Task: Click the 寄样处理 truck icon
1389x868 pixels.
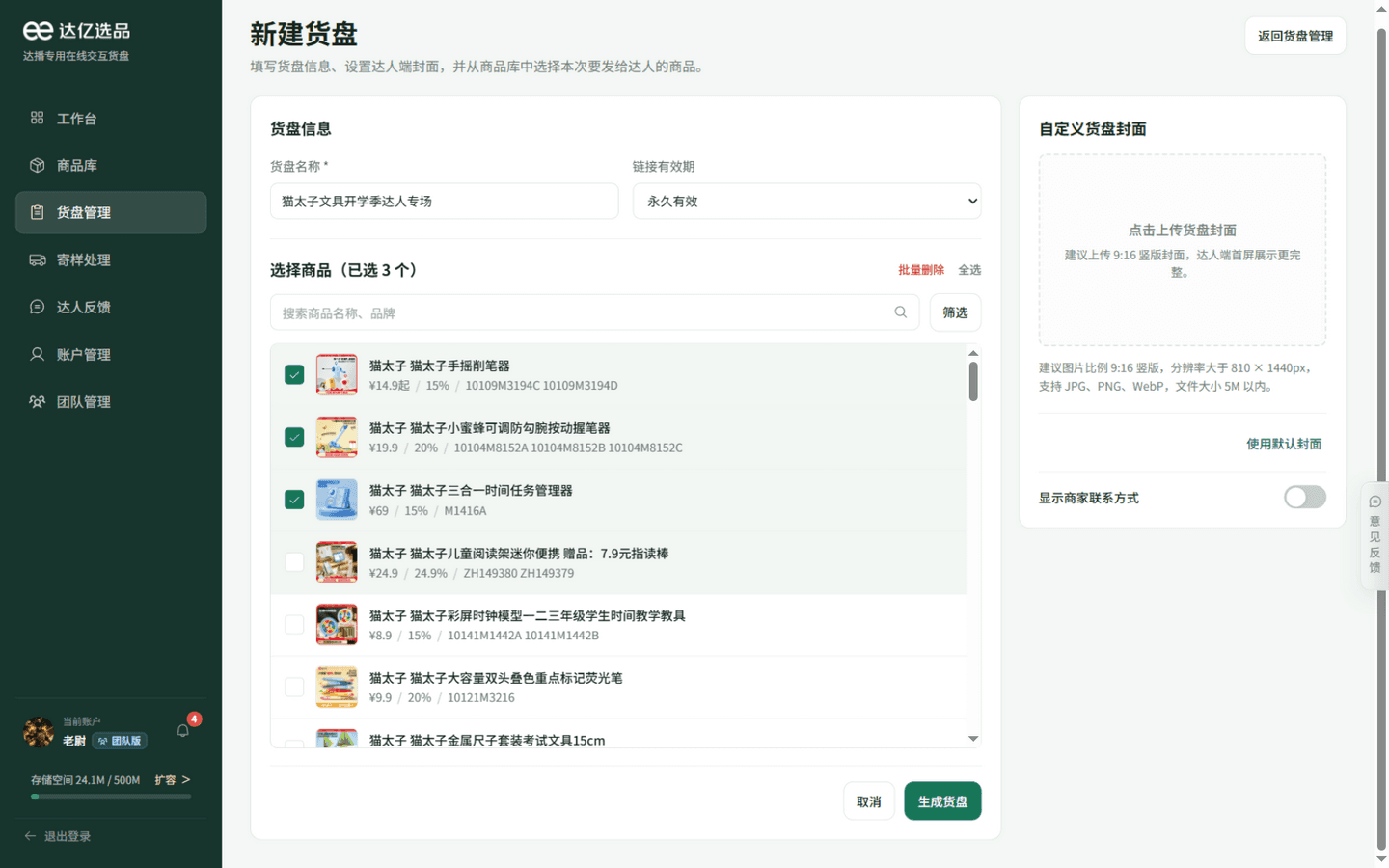Action: click(x=37, y=259)
